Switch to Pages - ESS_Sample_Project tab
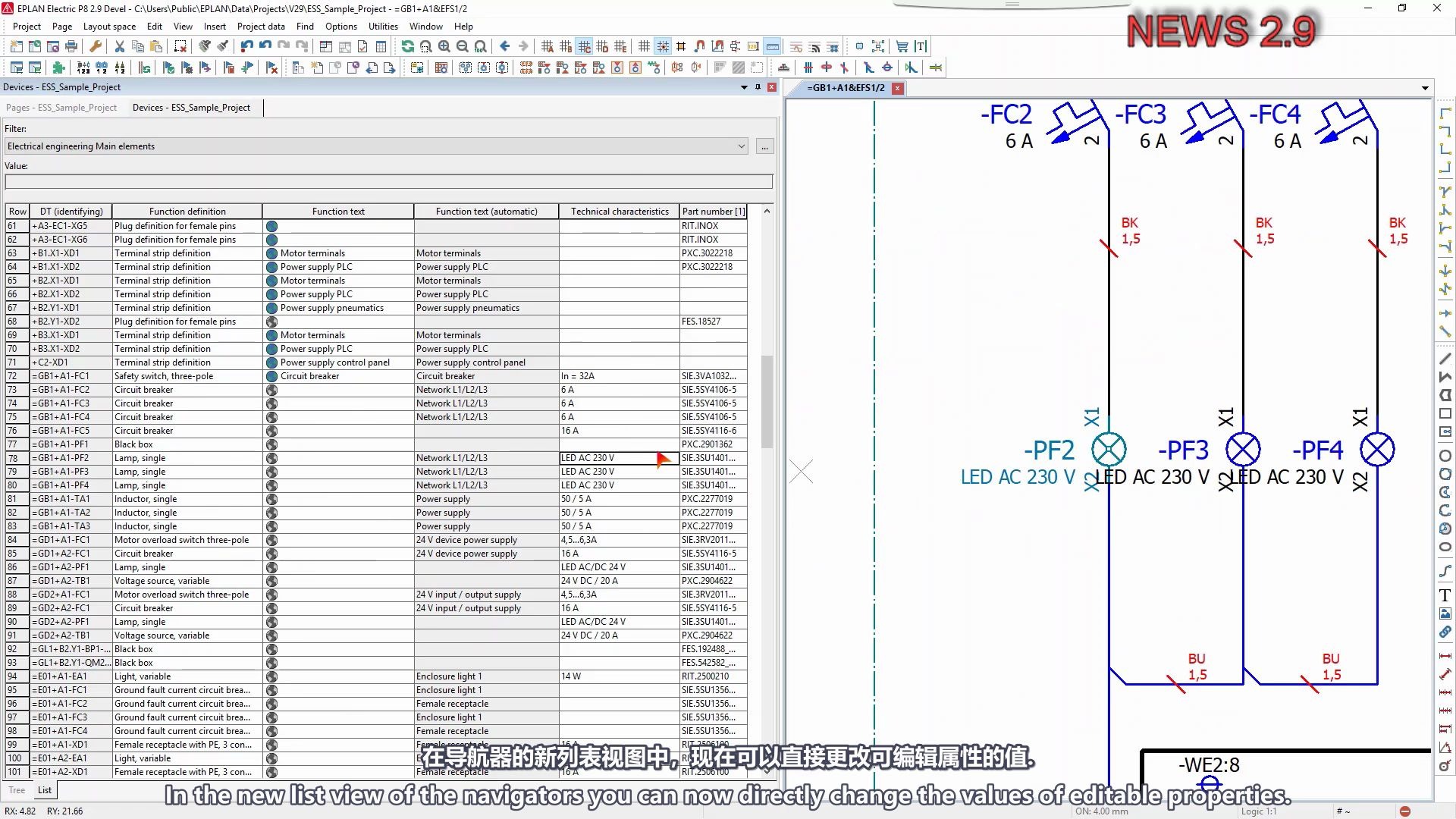The image size is (1456, 819). coord(61,108)
